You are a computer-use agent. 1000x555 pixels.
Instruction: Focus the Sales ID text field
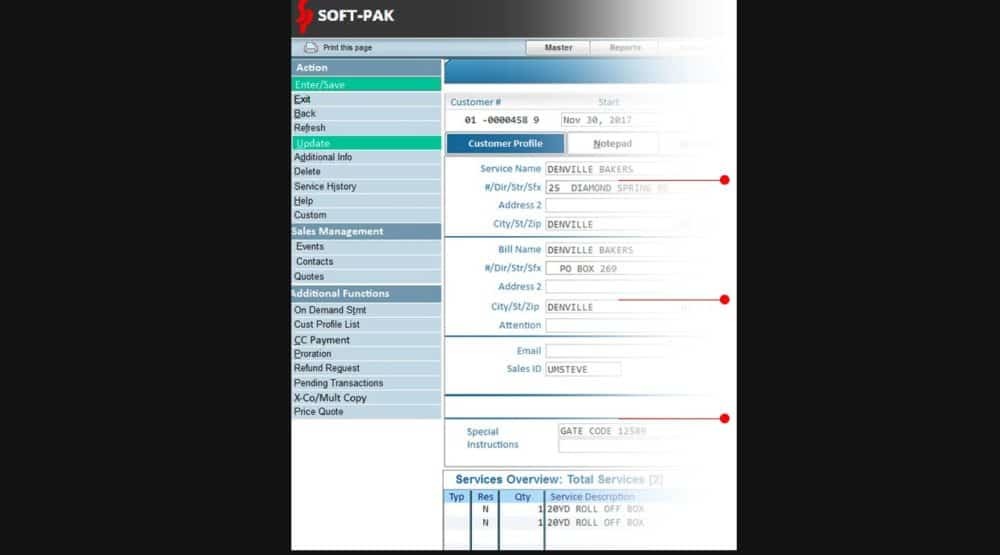point(583,369)
